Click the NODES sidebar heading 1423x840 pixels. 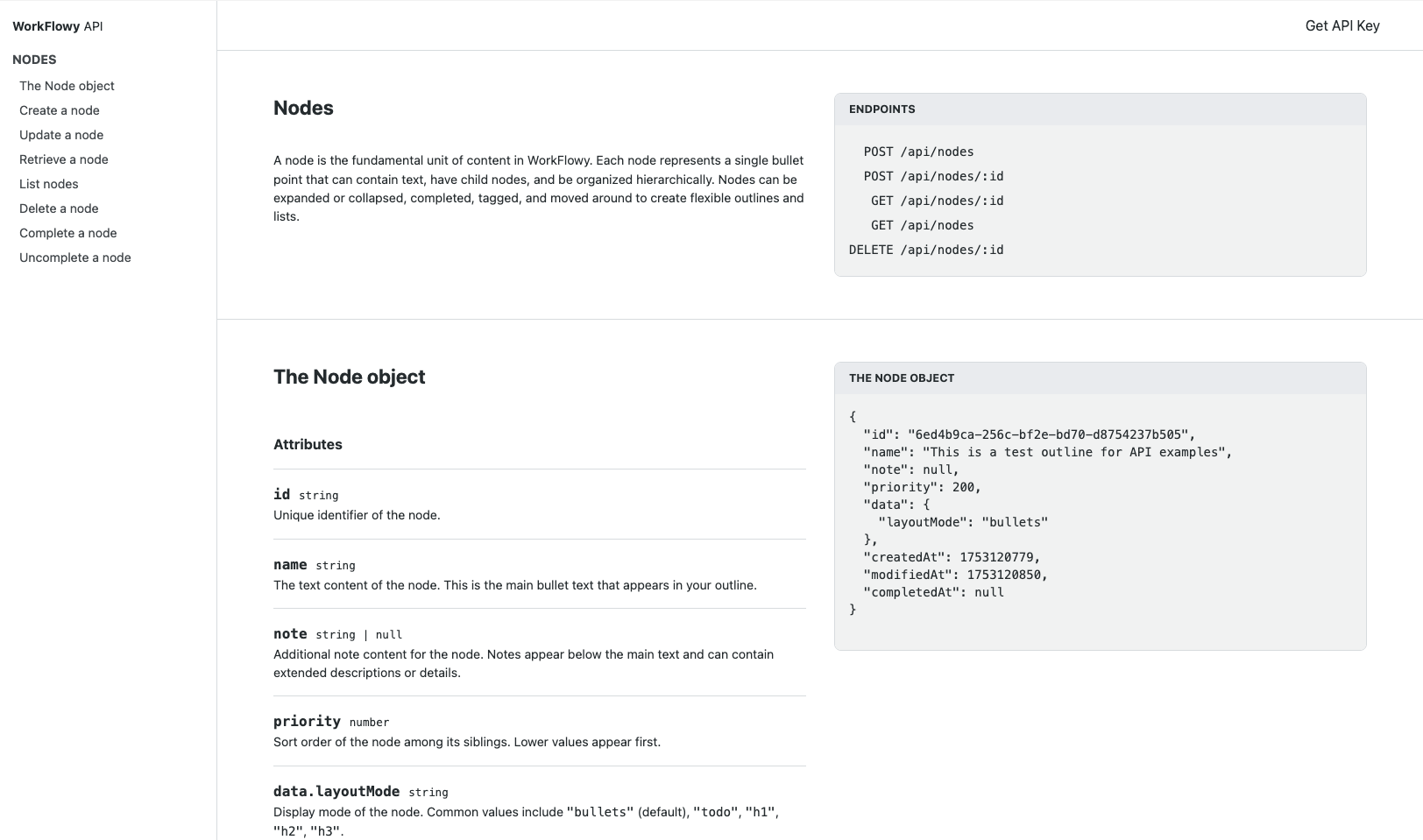(34, 60)
